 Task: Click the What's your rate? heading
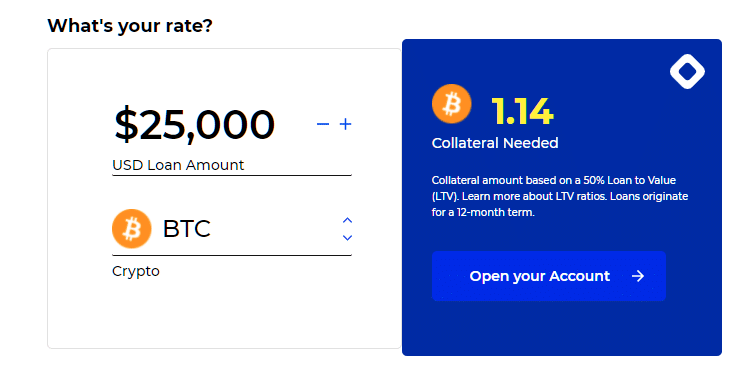pos(130,26)
